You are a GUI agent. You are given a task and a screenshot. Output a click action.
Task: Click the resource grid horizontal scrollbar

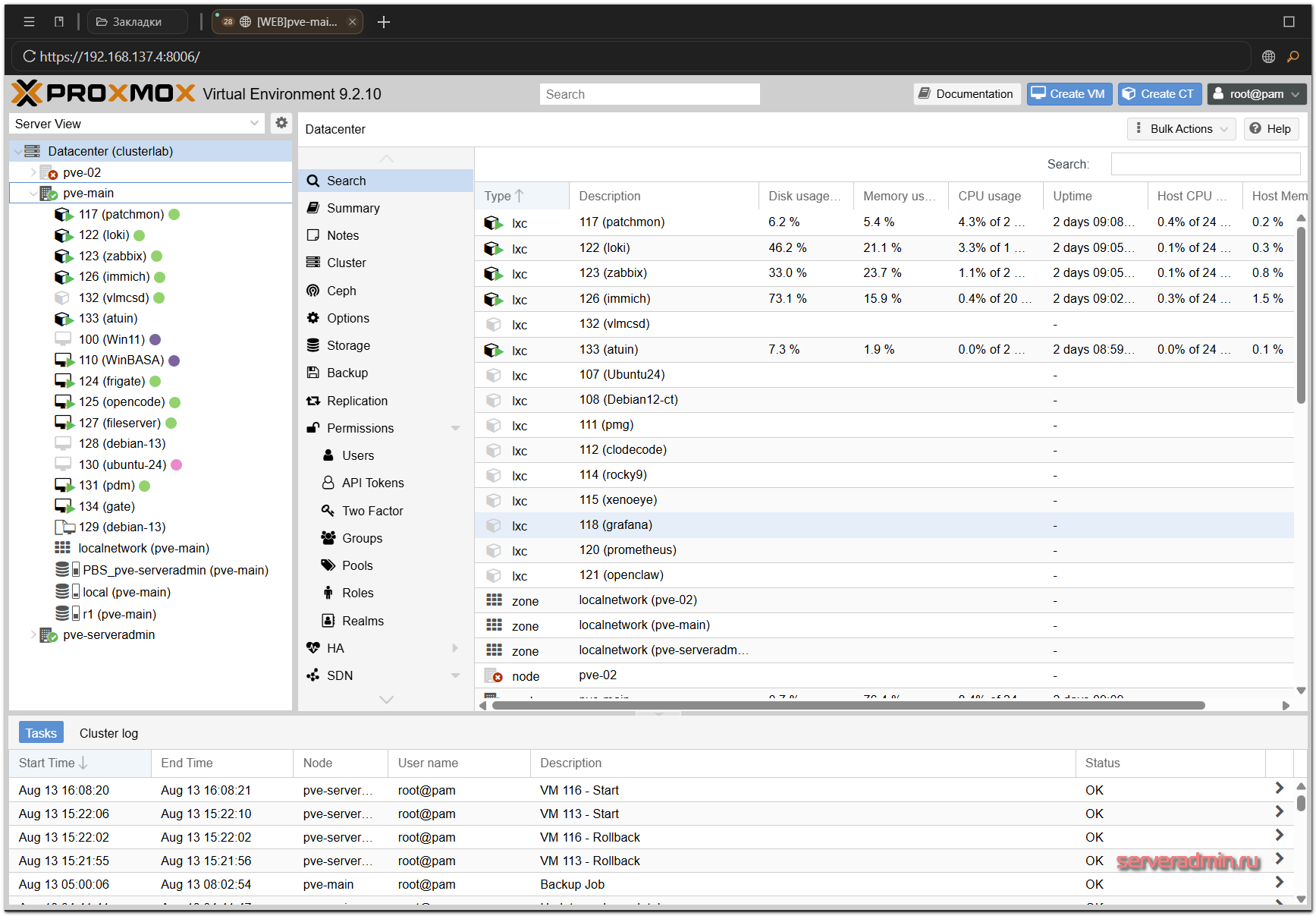848,705
